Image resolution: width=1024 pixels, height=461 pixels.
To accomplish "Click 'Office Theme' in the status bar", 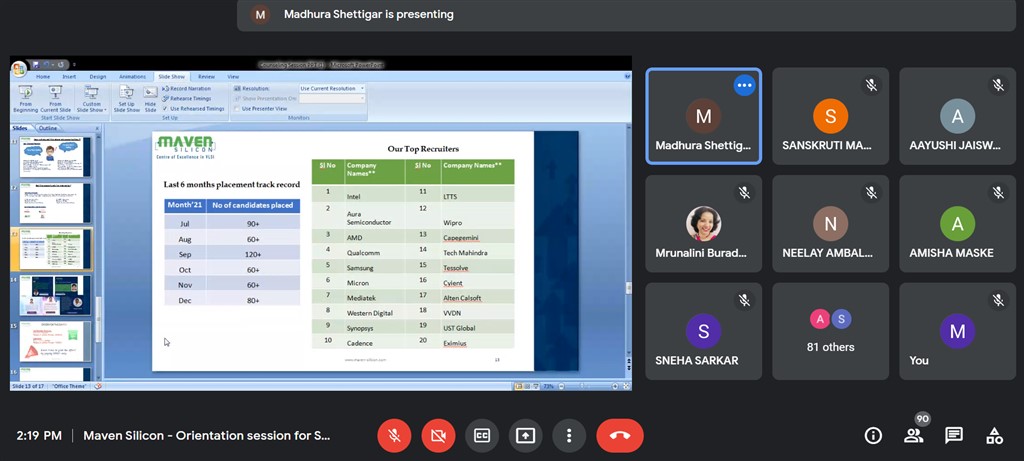I will (x=70, y=387).
